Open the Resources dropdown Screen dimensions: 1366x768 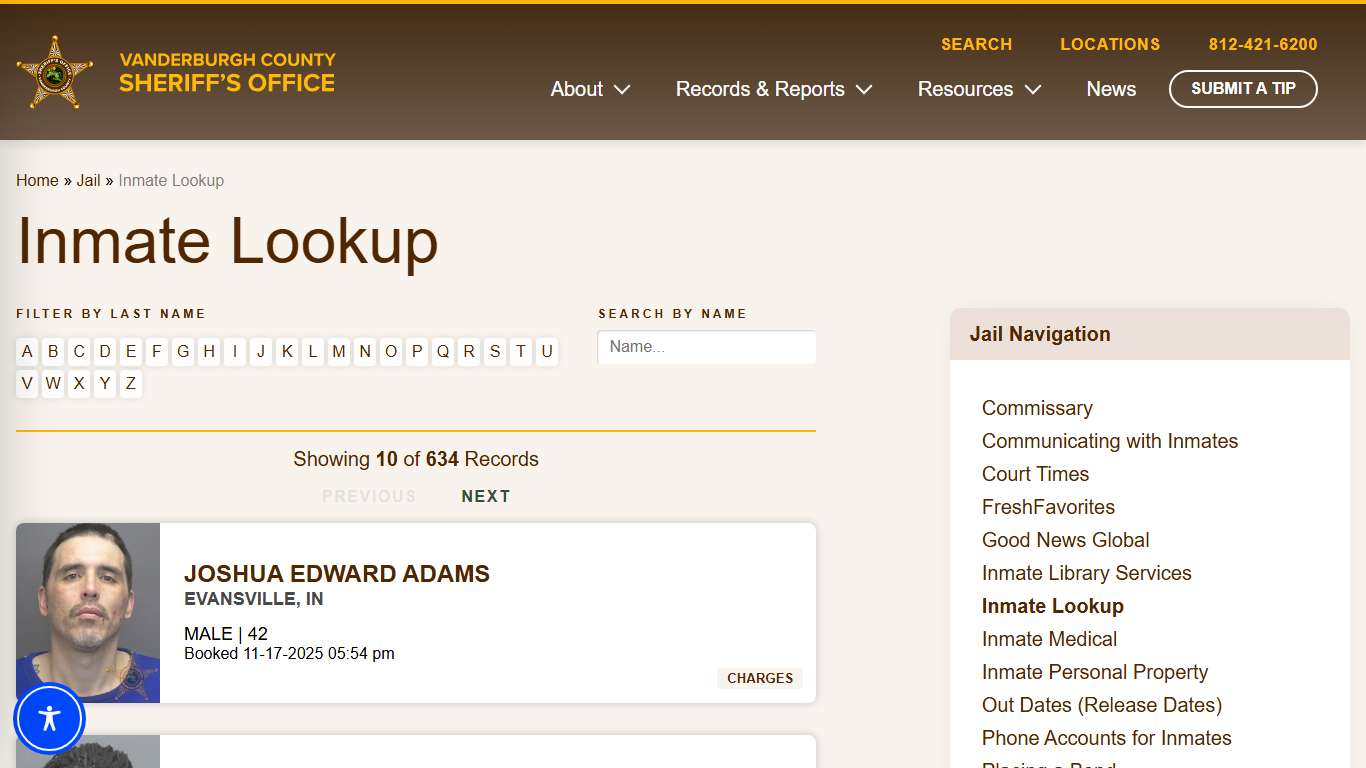pyautogui.click(x=977, y=89)
